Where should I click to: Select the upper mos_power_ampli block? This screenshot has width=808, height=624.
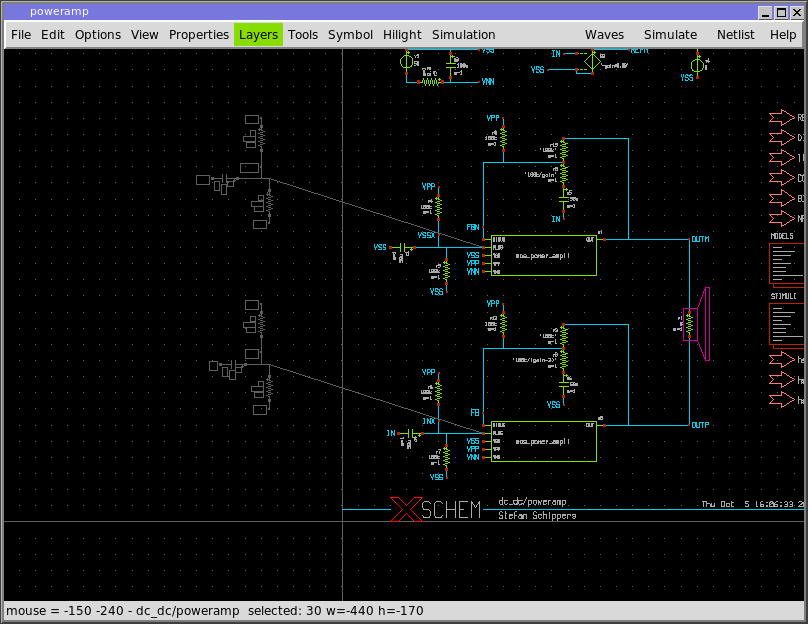(x=540, y=255)
